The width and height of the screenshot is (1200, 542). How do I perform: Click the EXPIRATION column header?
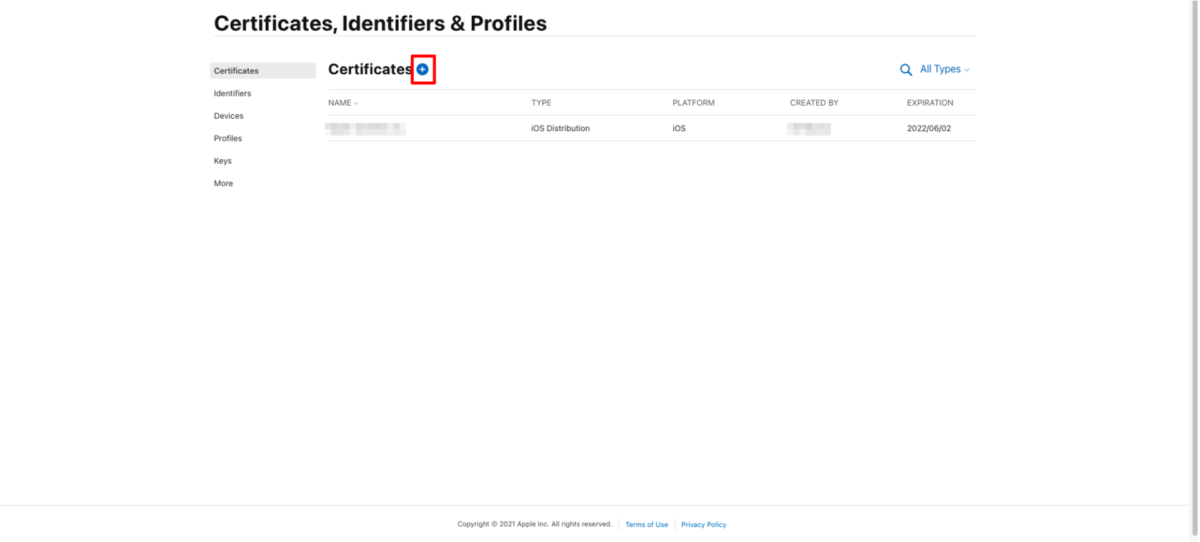pos(930,103)
